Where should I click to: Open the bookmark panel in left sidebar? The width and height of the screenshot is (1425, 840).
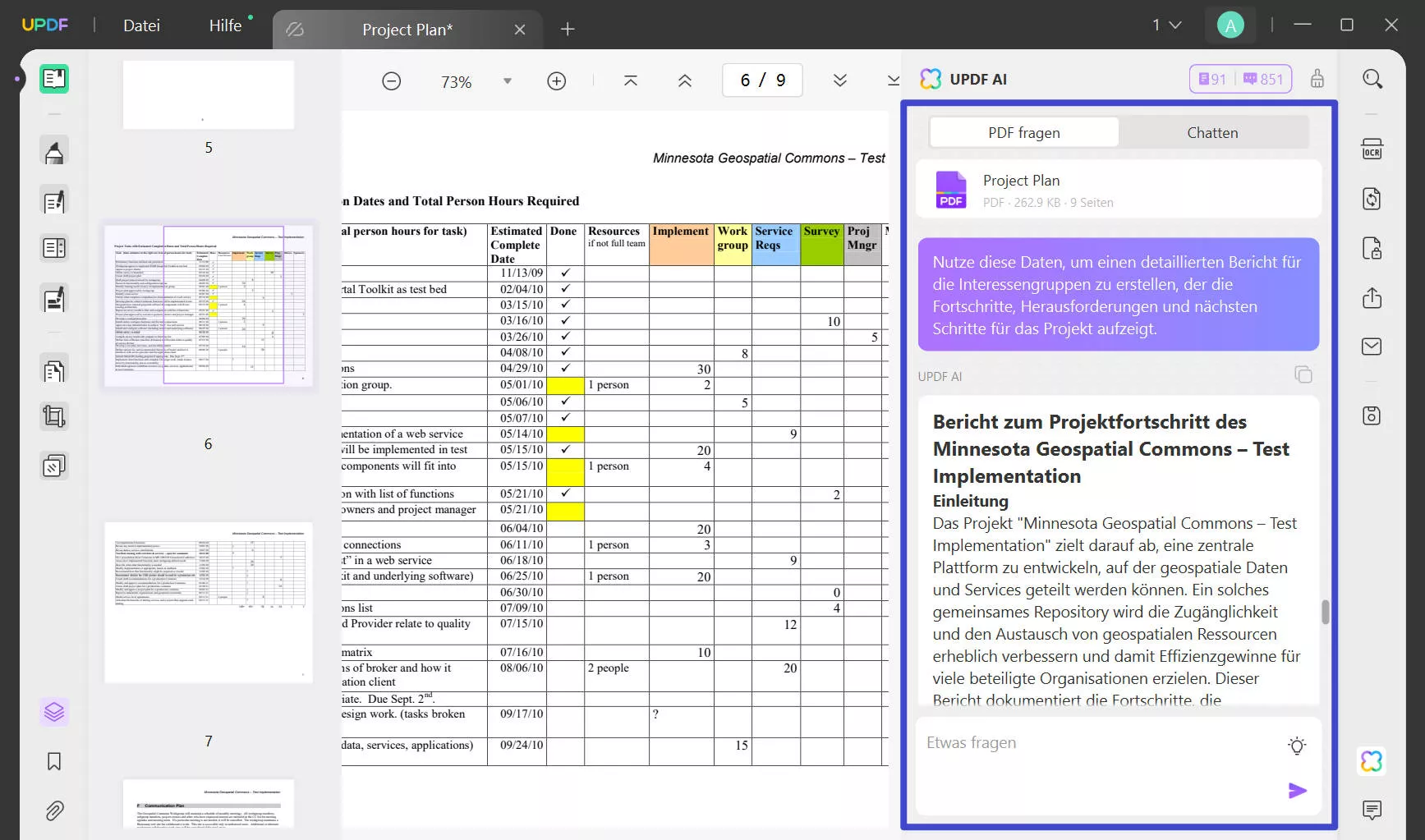54,762
